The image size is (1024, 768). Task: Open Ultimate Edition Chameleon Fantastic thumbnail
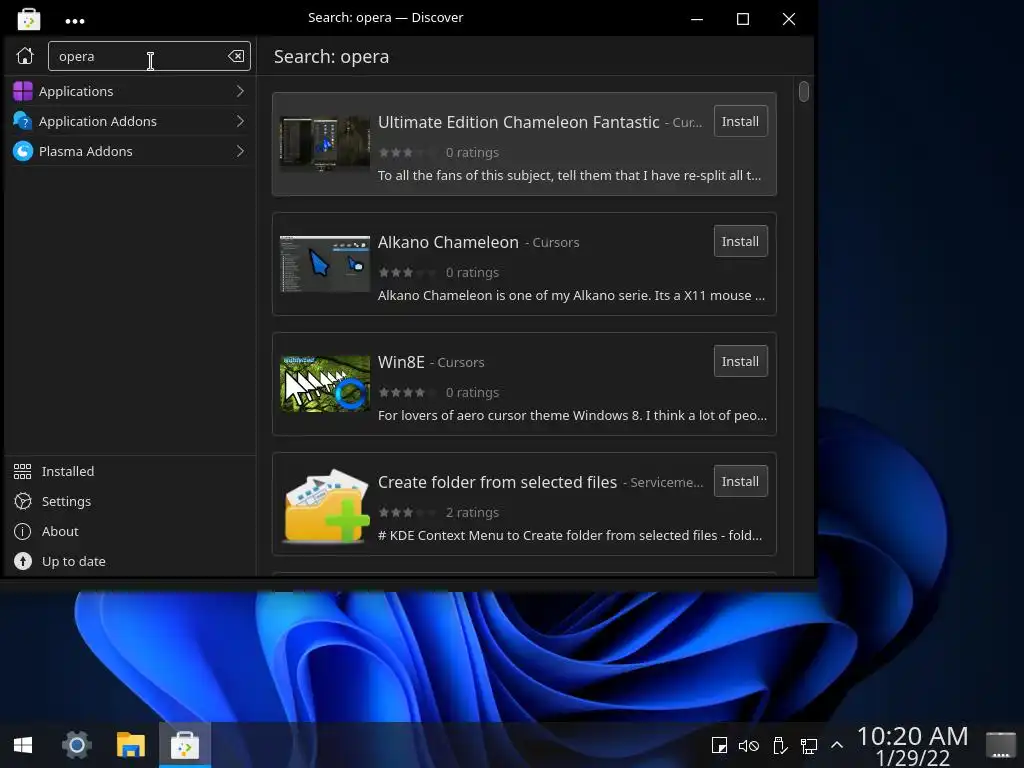click(325, 144)
